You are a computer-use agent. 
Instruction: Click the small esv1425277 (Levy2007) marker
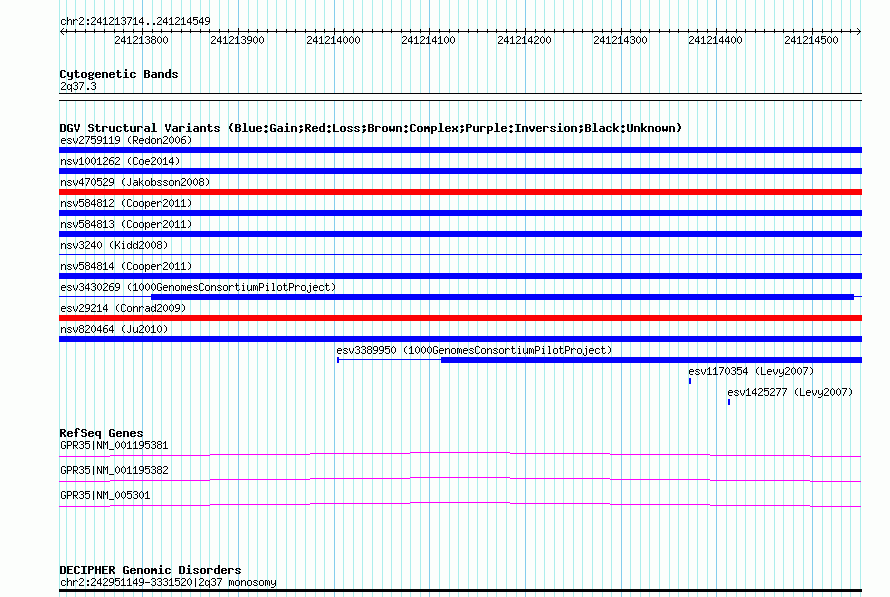tap(729, 402)
